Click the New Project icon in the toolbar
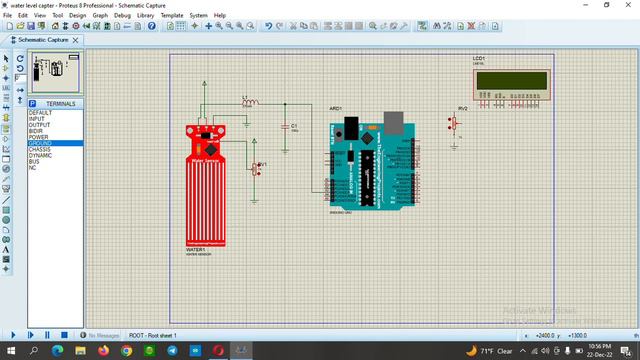Viewport: 640px width, 360px height. pyautogui.click(x=10, y=26)
